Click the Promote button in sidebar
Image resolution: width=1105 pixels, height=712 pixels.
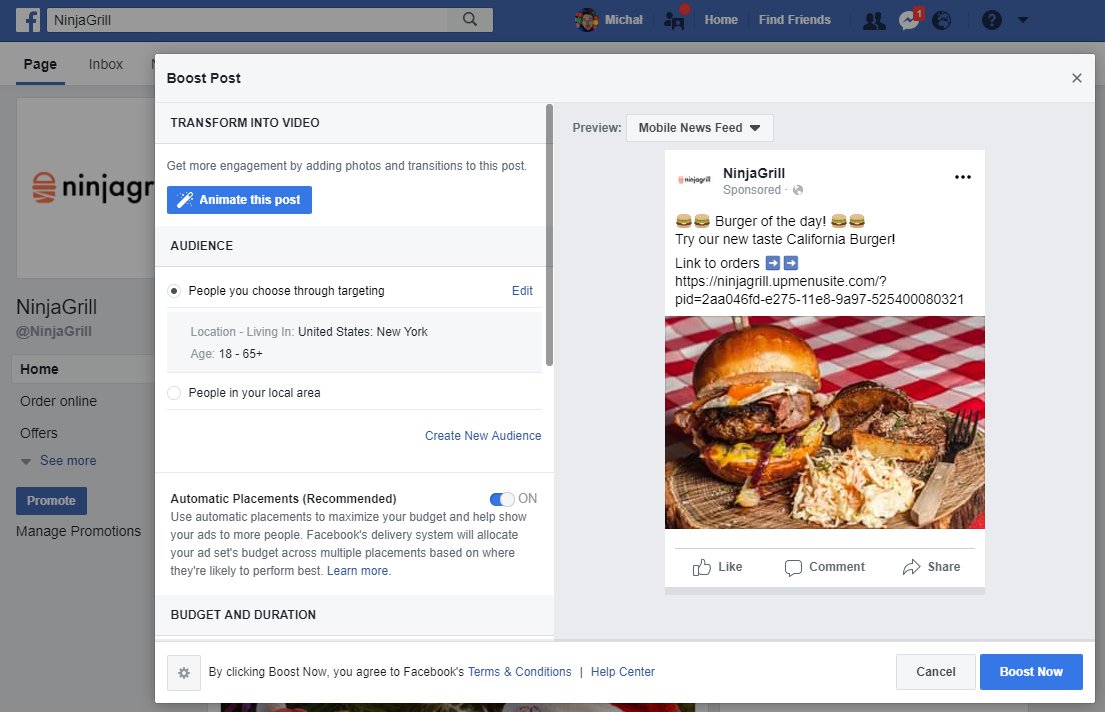[51, 501]
